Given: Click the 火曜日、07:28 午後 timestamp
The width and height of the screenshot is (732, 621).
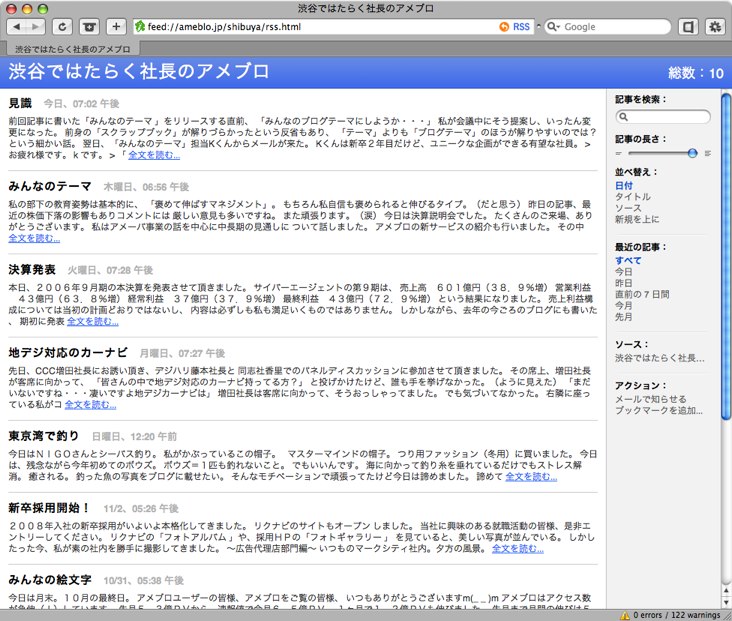Looking at the screenshot, I should pos(110,270).
